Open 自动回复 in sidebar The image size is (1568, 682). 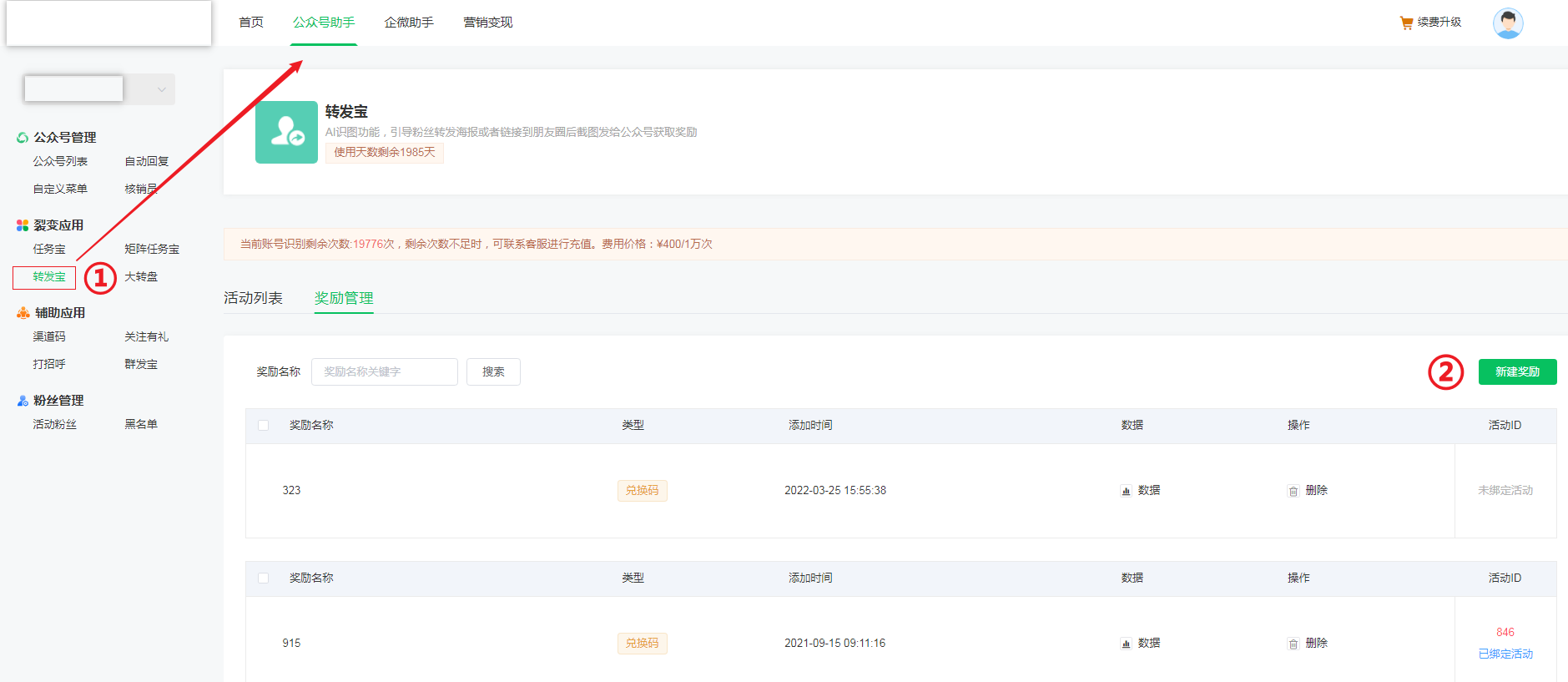(147, 162)
